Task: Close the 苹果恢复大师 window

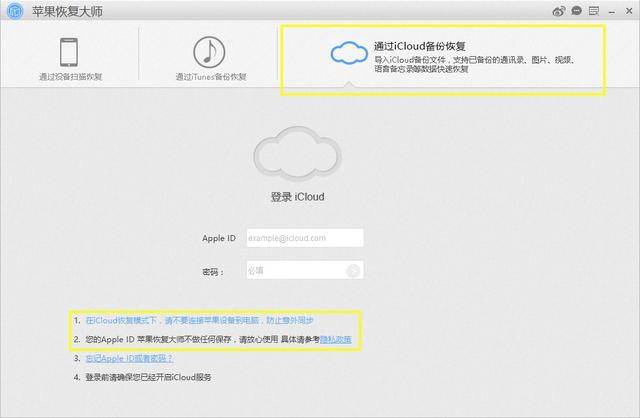Action: tap(629, 11)
